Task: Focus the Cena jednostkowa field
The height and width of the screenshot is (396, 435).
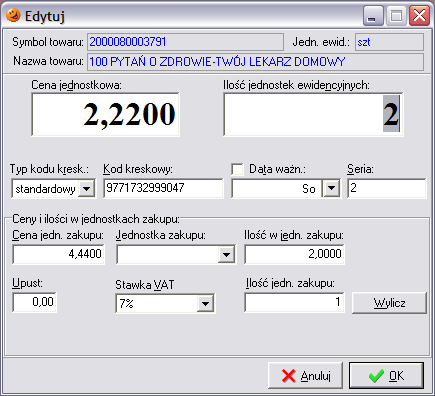Action: (105, 114)
